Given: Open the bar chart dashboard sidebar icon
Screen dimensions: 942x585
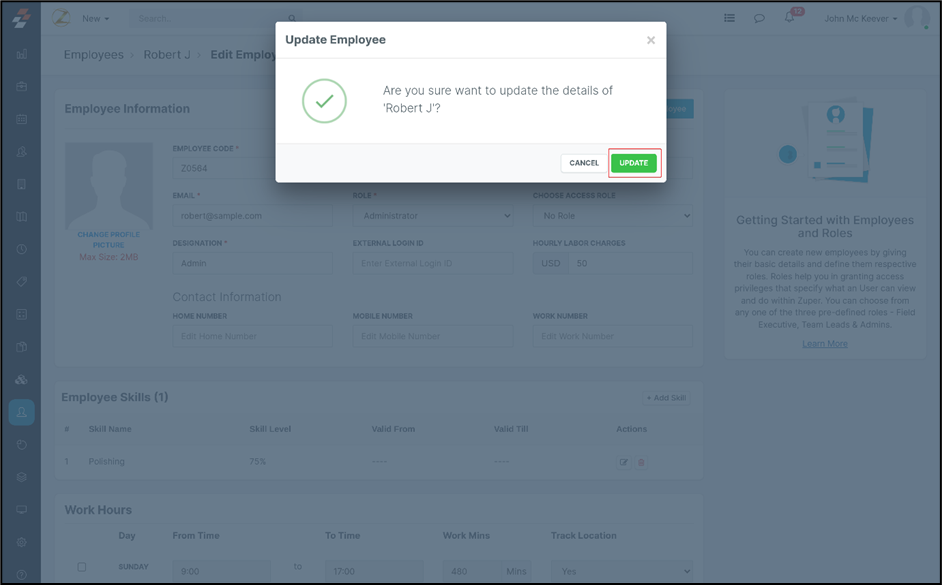Looking at the screenshot, I should pos(22,54).
